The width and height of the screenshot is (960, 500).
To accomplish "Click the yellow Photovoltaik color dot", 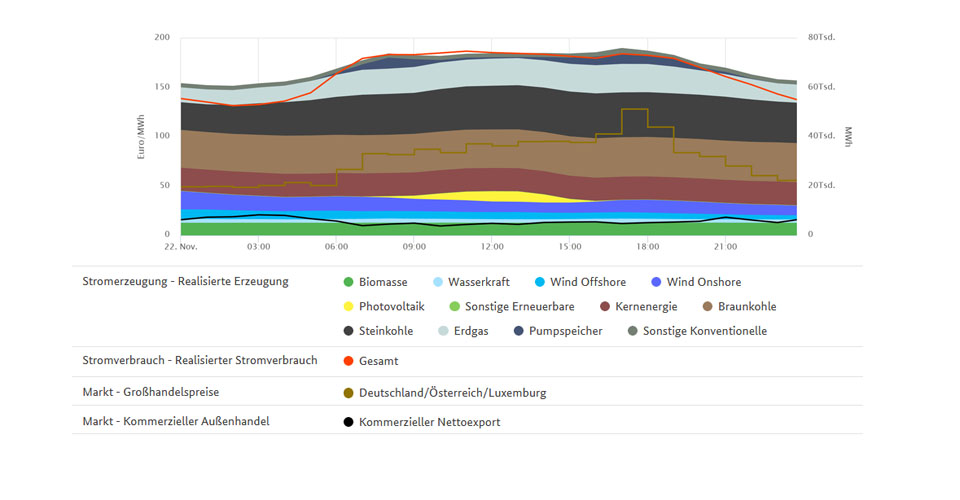I will [348, 307].
